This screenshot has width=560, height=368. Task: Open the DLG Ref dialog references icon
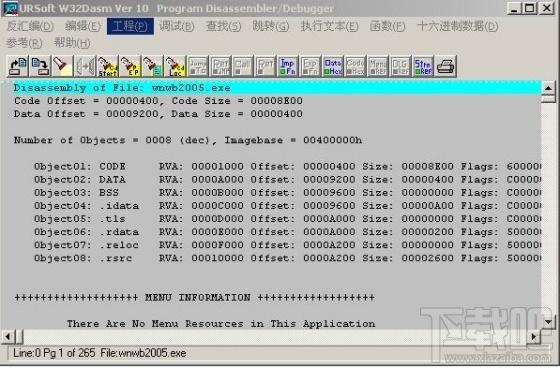(x=400, y=66)
